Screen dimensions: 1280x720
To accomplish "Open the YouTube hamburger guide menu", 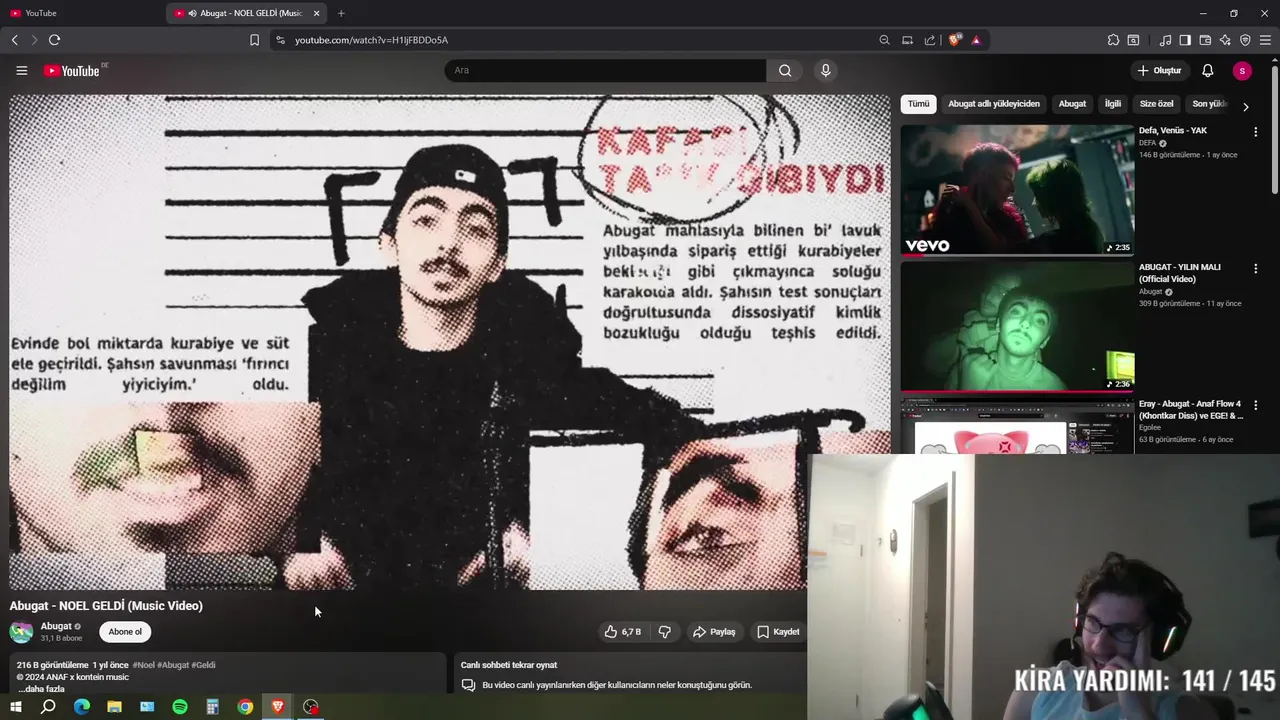I will 21,70.
